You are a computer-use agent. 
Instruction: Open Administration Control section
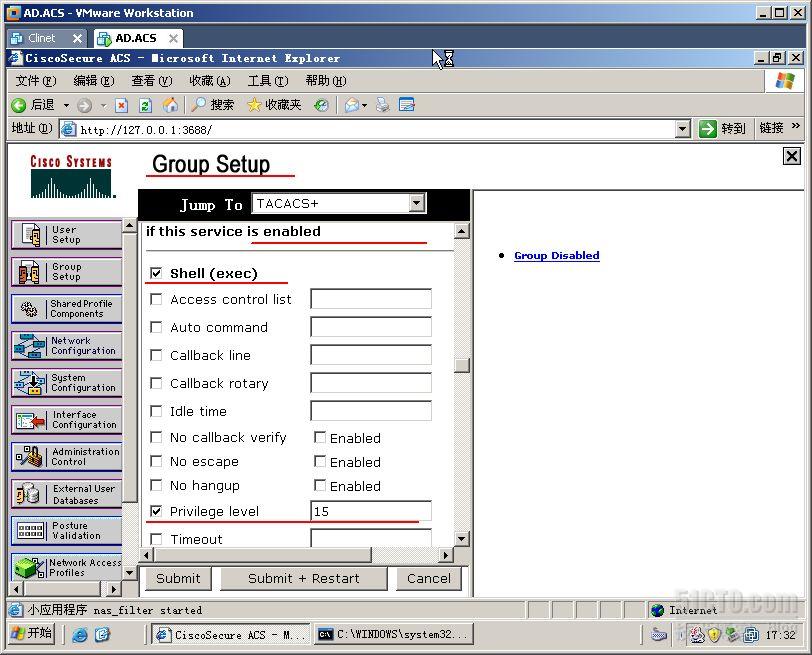(66, 457)
